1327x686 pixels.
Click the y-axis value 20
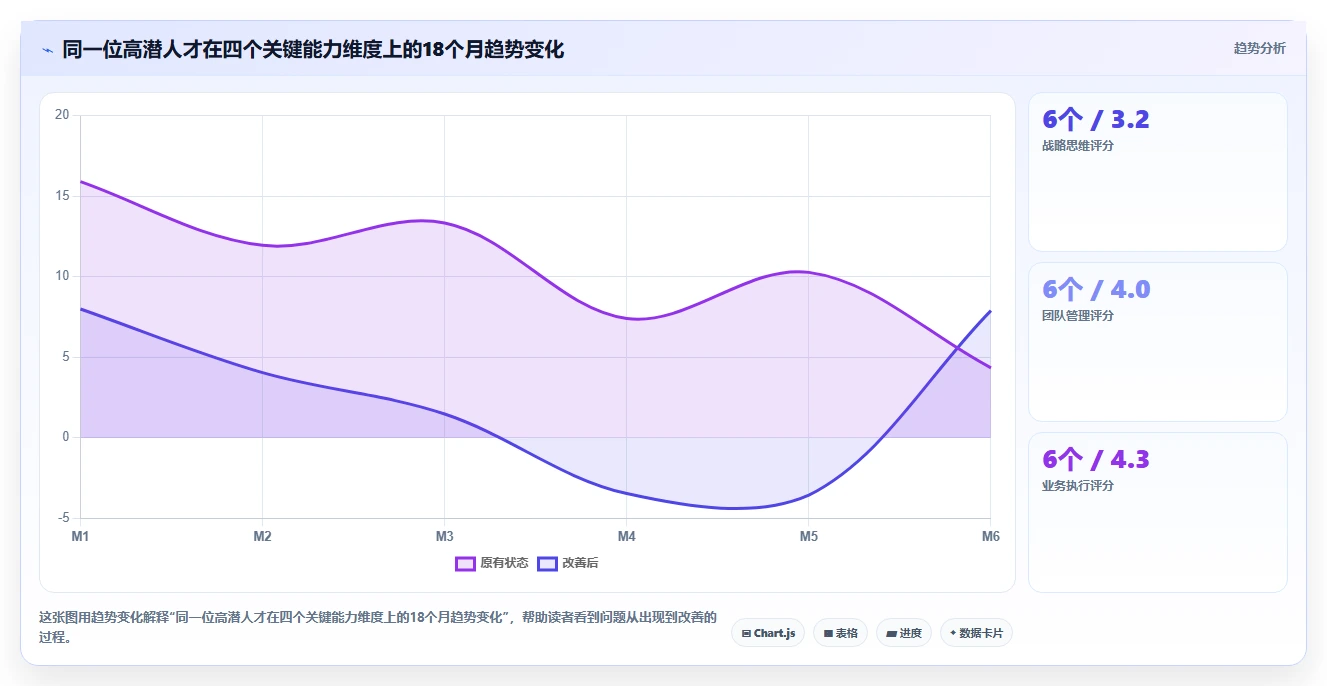62,115
